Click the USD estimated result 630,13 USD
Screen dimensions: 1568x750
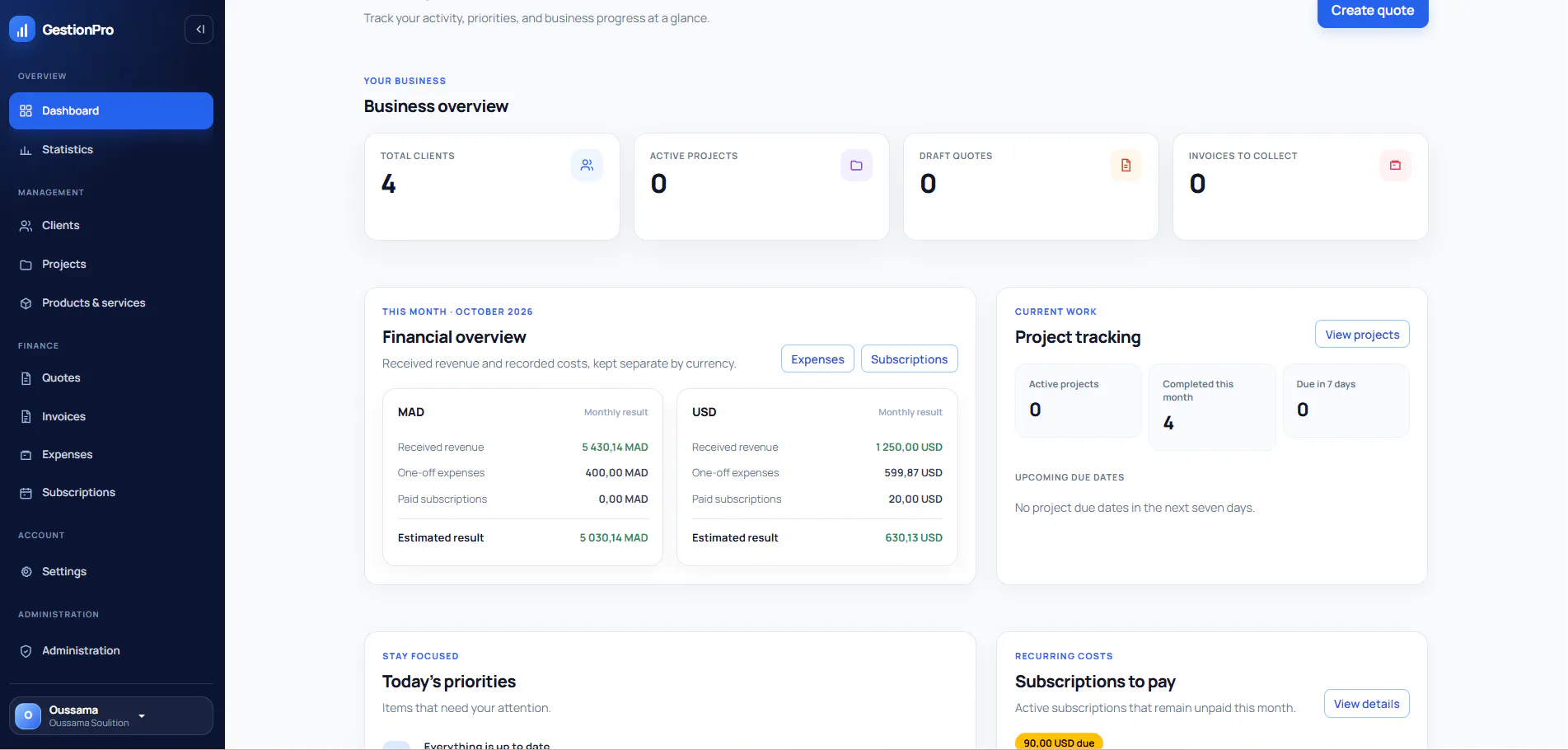[x=914, y=538]
